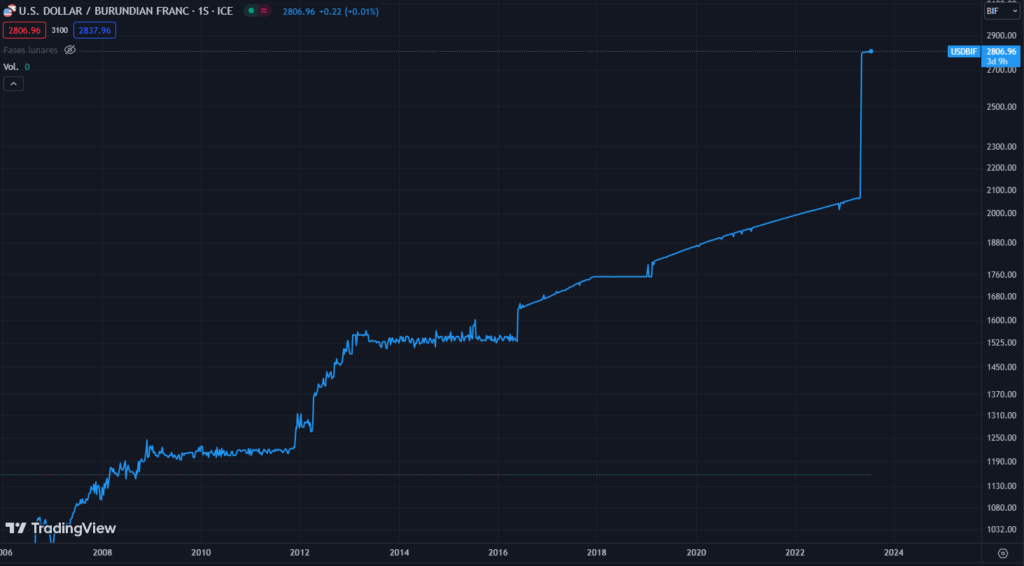Click the 2020 marker on time axis
Screen dimensions: 1024x566
click(696, 552)
